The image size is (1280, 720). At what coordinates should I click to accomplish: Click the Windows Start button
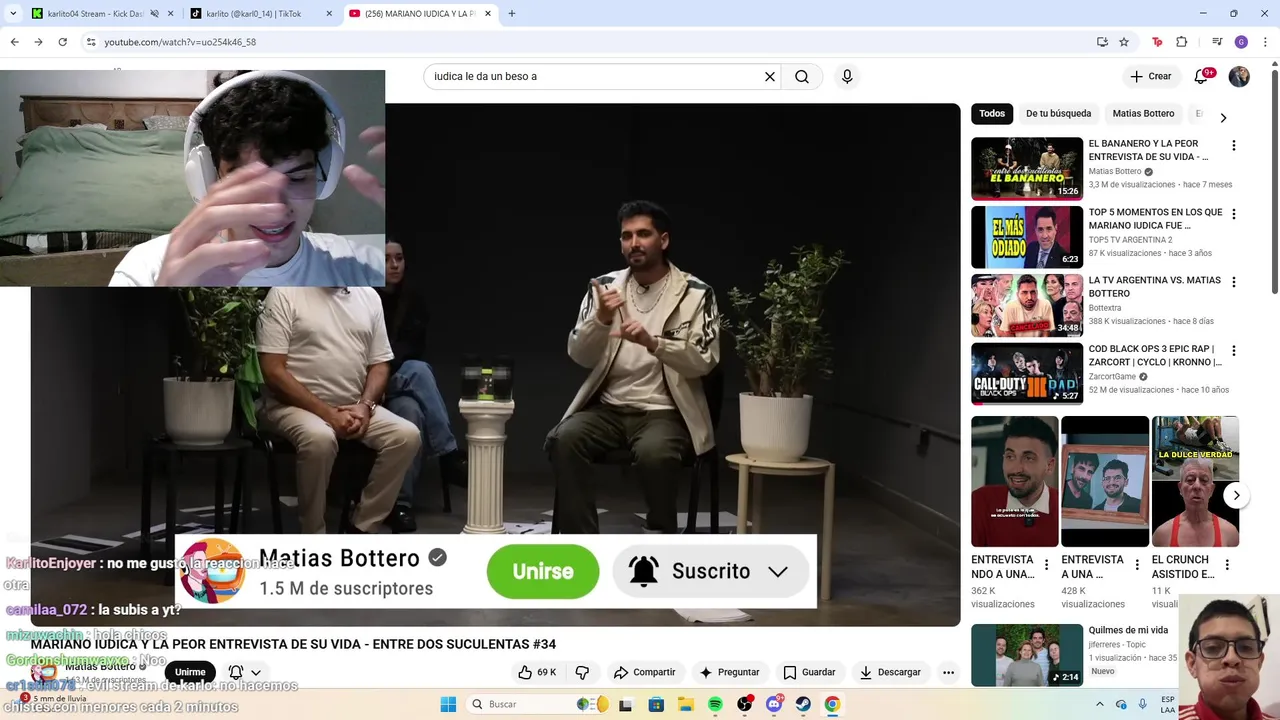point(448,704)
